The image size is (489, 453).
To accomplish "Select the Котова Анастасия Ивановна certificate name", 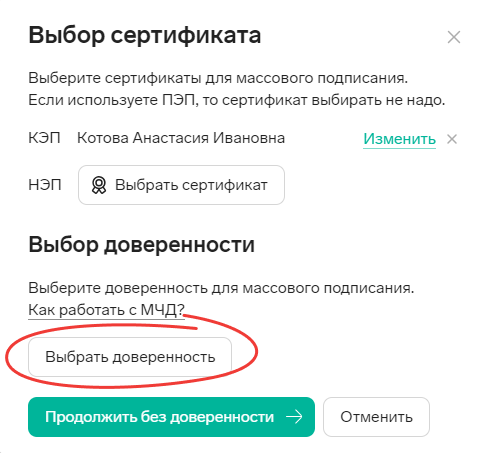I will (x=181, y=138).
